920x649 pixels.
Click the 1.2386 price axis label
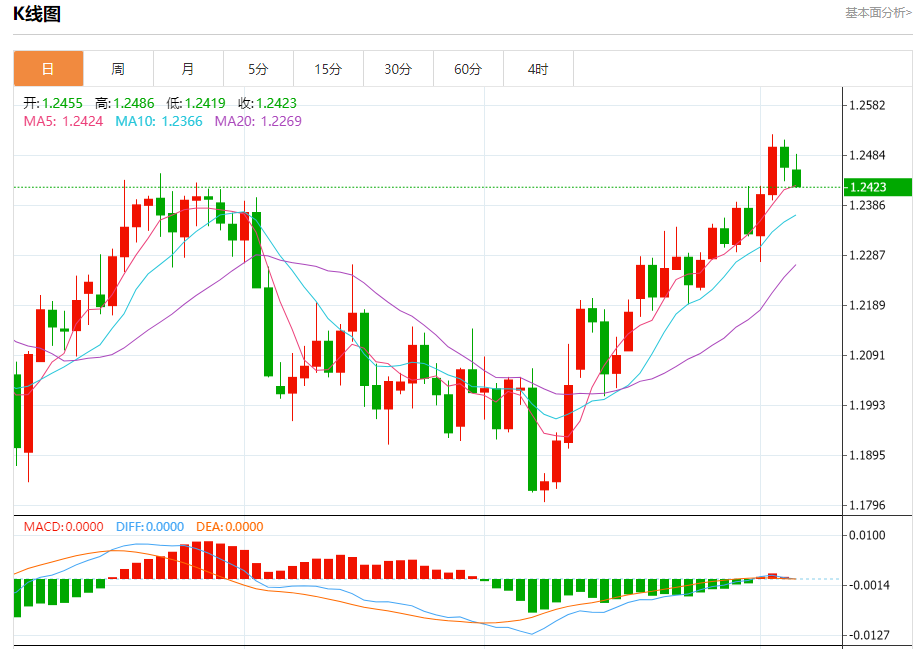click(x=867, y=205)
